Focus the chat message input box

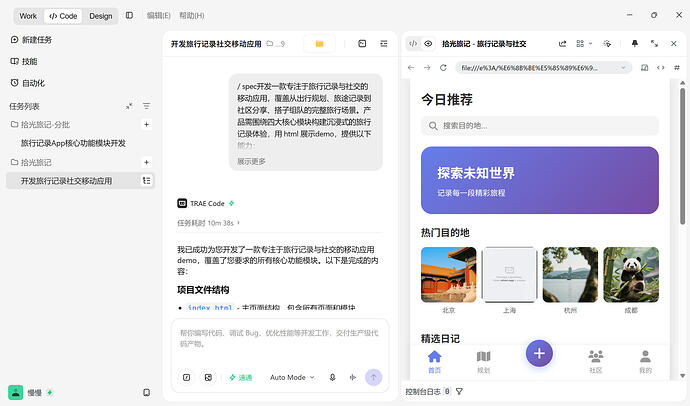pos(279,339)
